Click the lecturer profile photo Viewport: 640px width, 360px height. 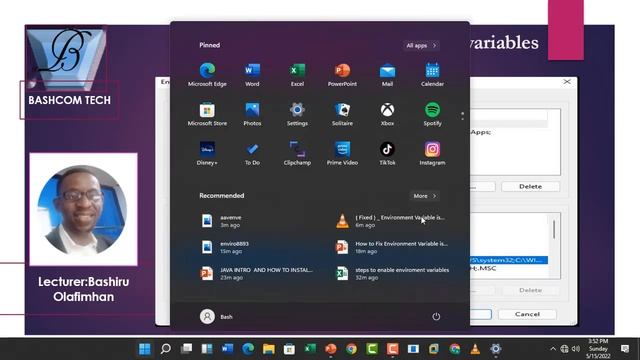pyautogui.click(x=83, y=209)
